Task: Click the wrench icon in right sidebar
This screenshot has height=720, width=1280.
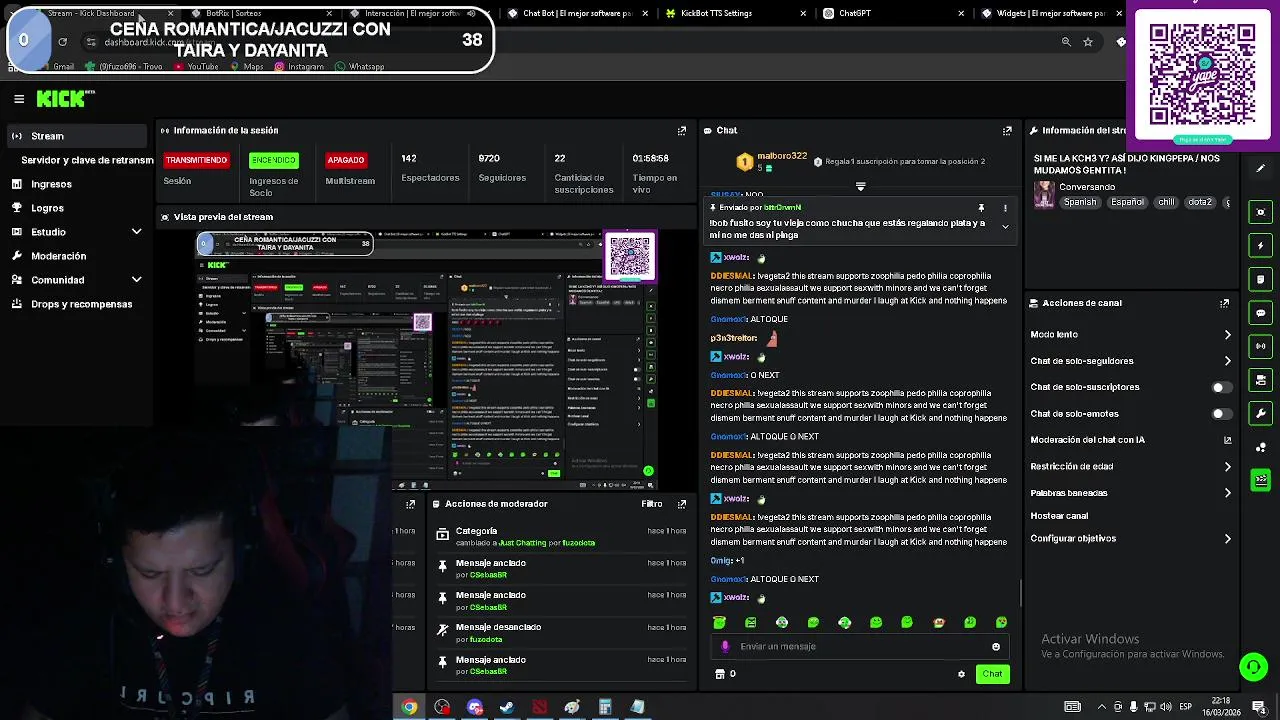Action: pos(1261,414)
